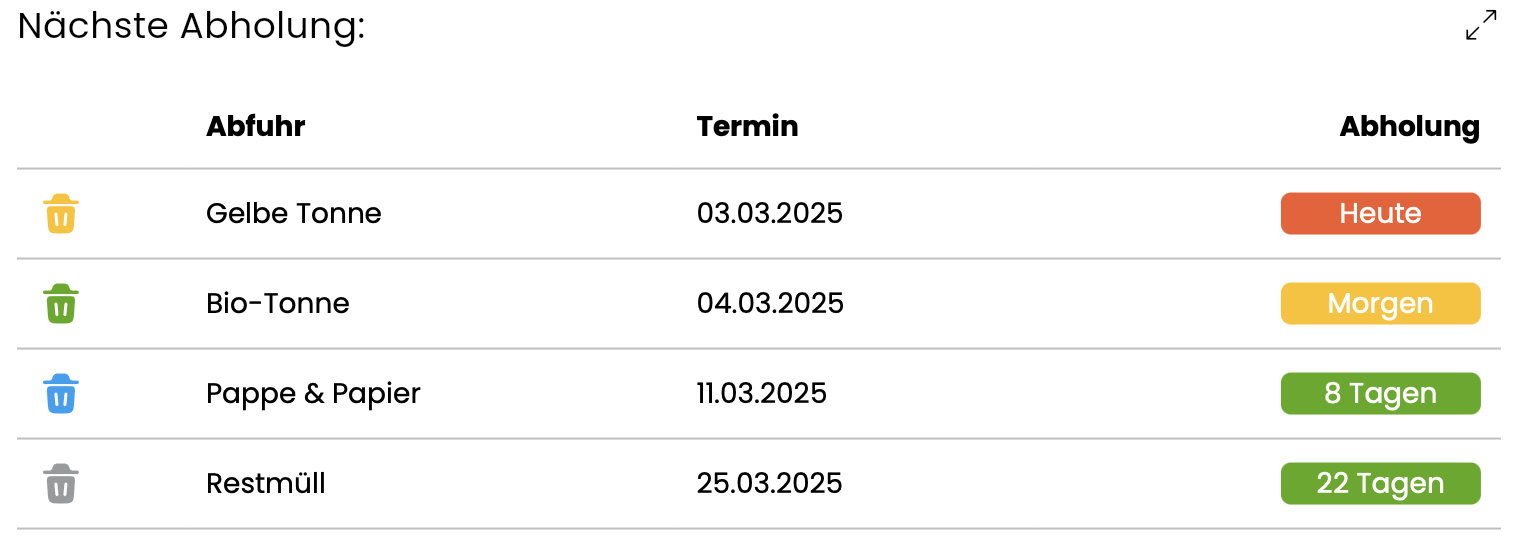Click the date 04.03.2025

770,304
